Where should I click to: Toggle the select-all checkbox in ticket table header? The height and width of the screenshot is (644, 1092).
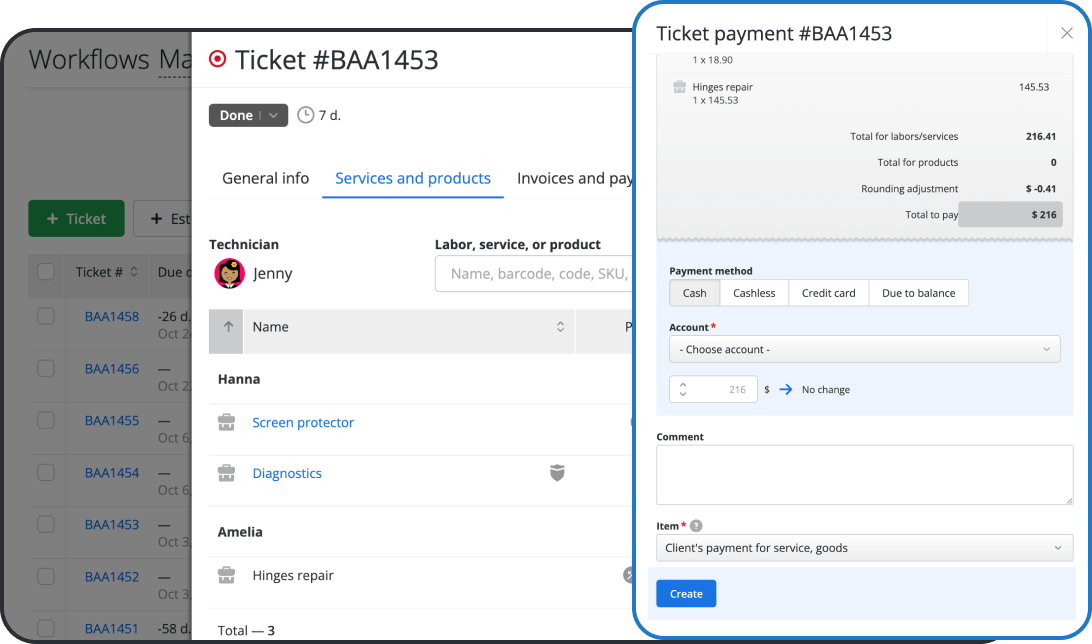coord(46,271)
